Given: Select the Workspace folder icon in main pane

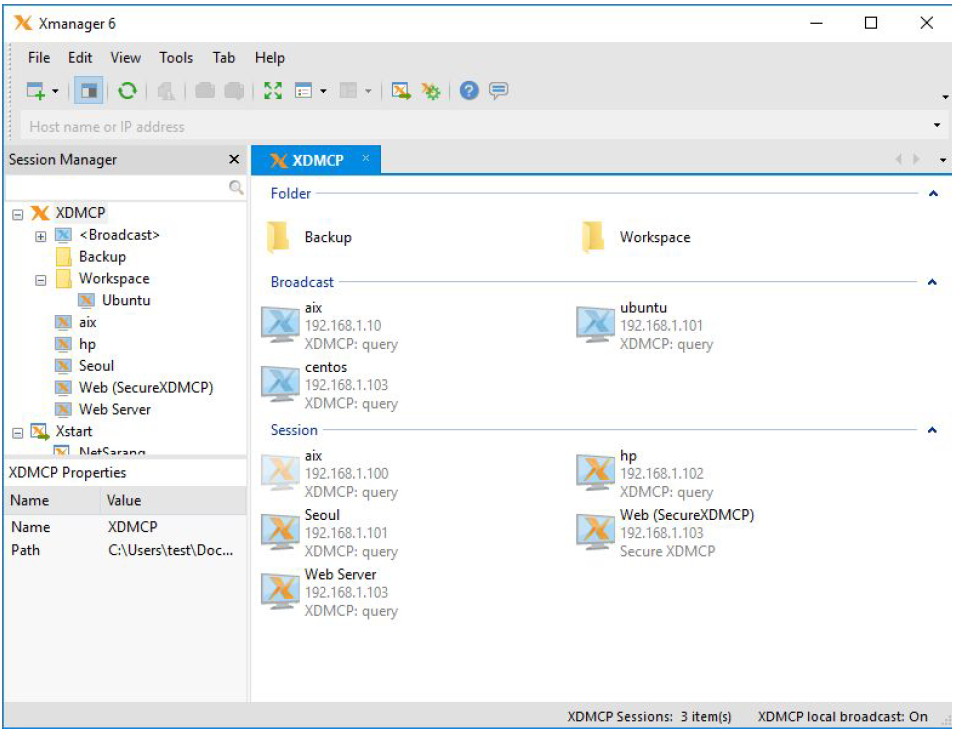Looking at the screenshot, I should [593, 236].
